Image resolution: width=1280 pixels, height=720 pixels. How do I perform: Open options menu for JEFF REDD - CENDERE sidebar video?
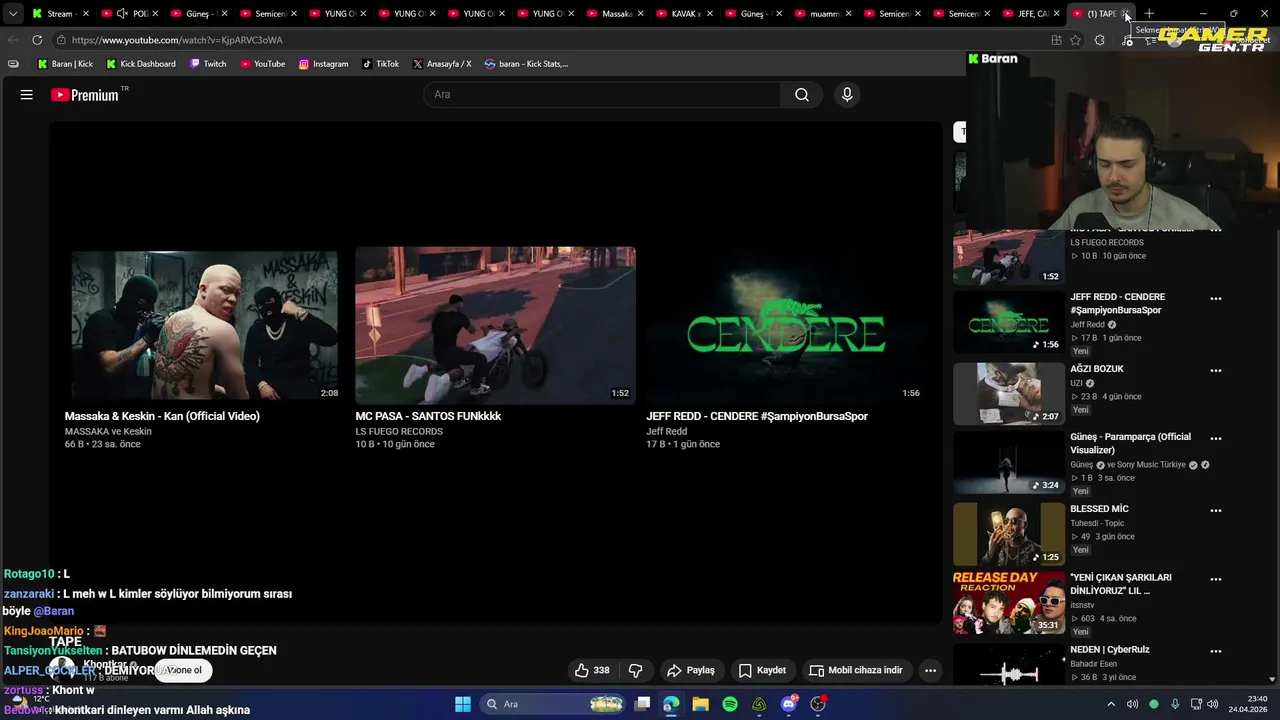[x=1216, y=299]
